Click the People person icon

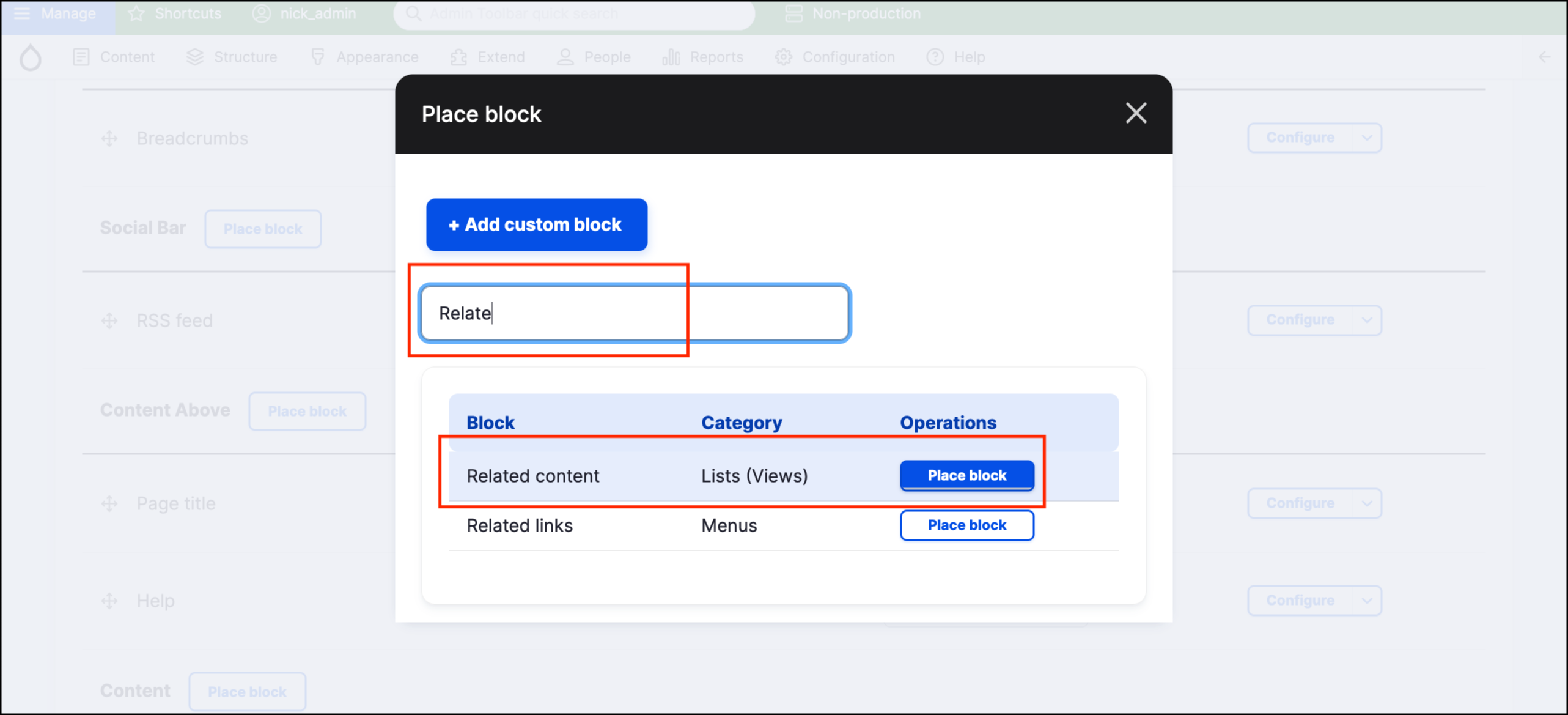(x=565, y=57)
